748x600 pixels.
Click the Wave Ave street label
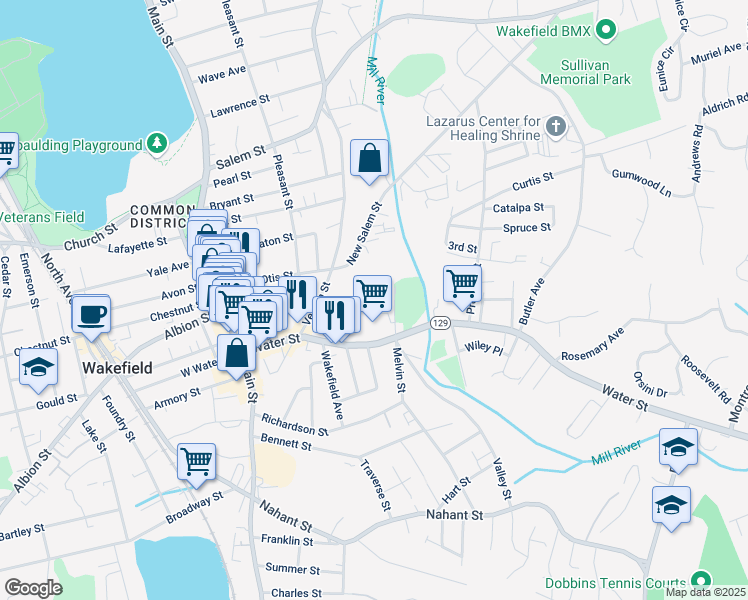[x=222, y=74]
